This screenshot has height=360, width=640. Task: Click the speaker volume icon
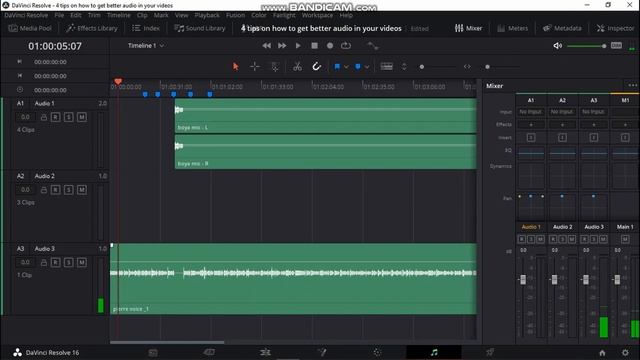[x=558, y=46]
